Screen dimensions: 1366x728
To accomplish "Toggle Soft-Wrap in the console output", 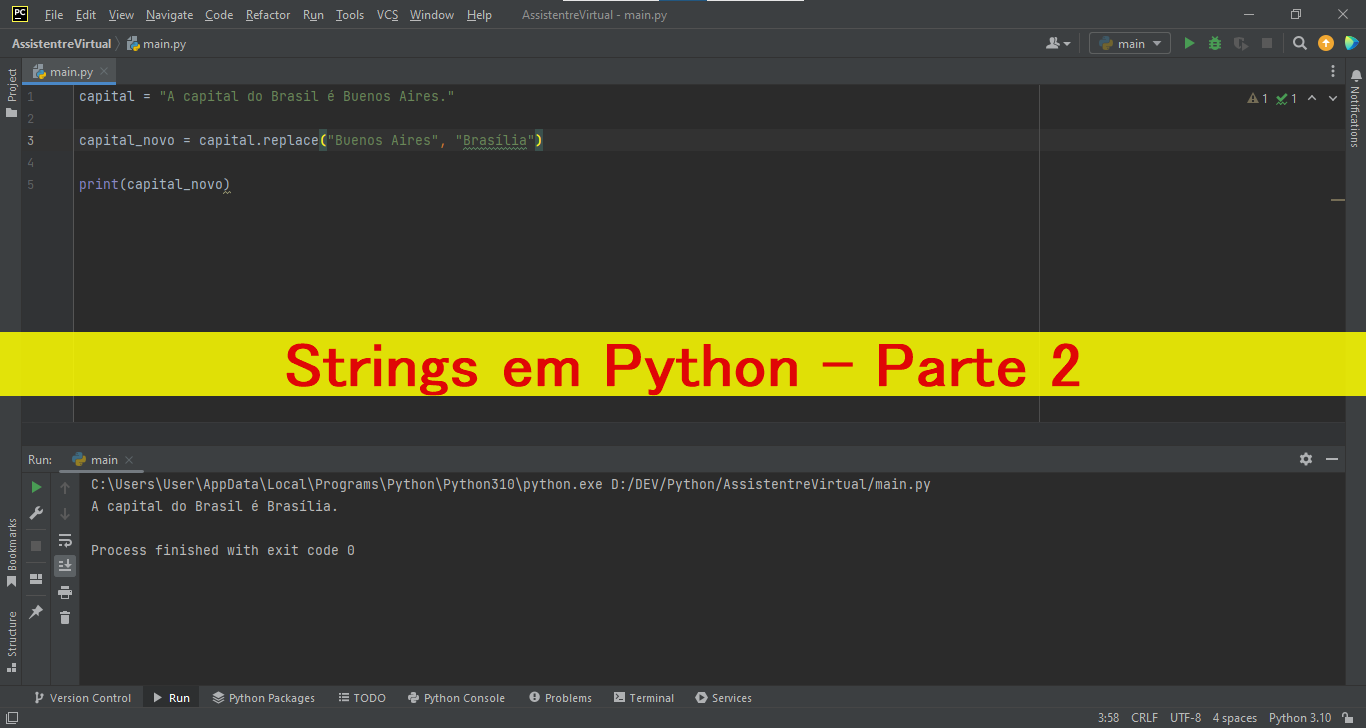I will pos(64,540).
